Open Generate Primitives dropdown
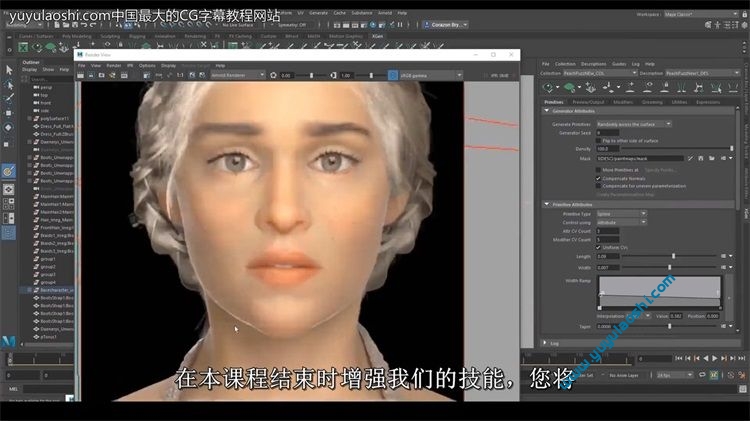This screenshot has width=750, height=421. tap(634, 124)
